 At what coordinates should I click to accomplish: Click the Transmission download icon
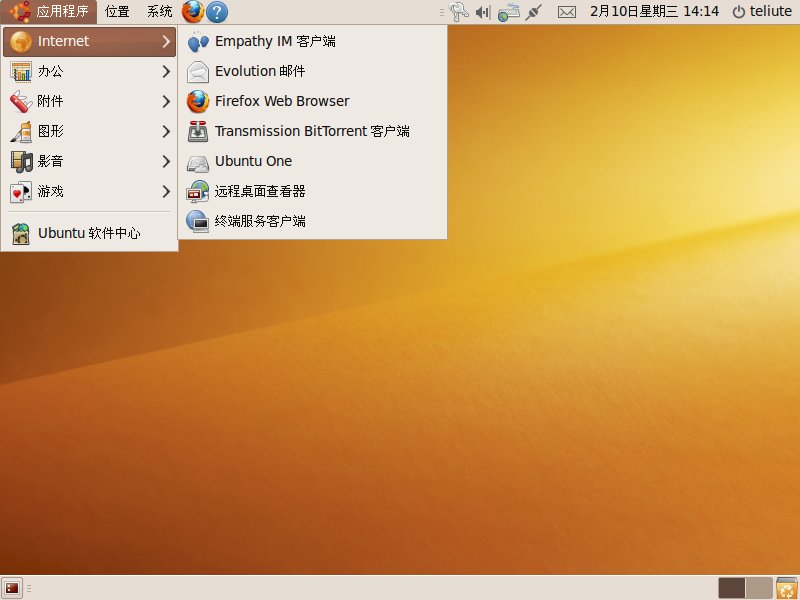(x=197, y=132)
